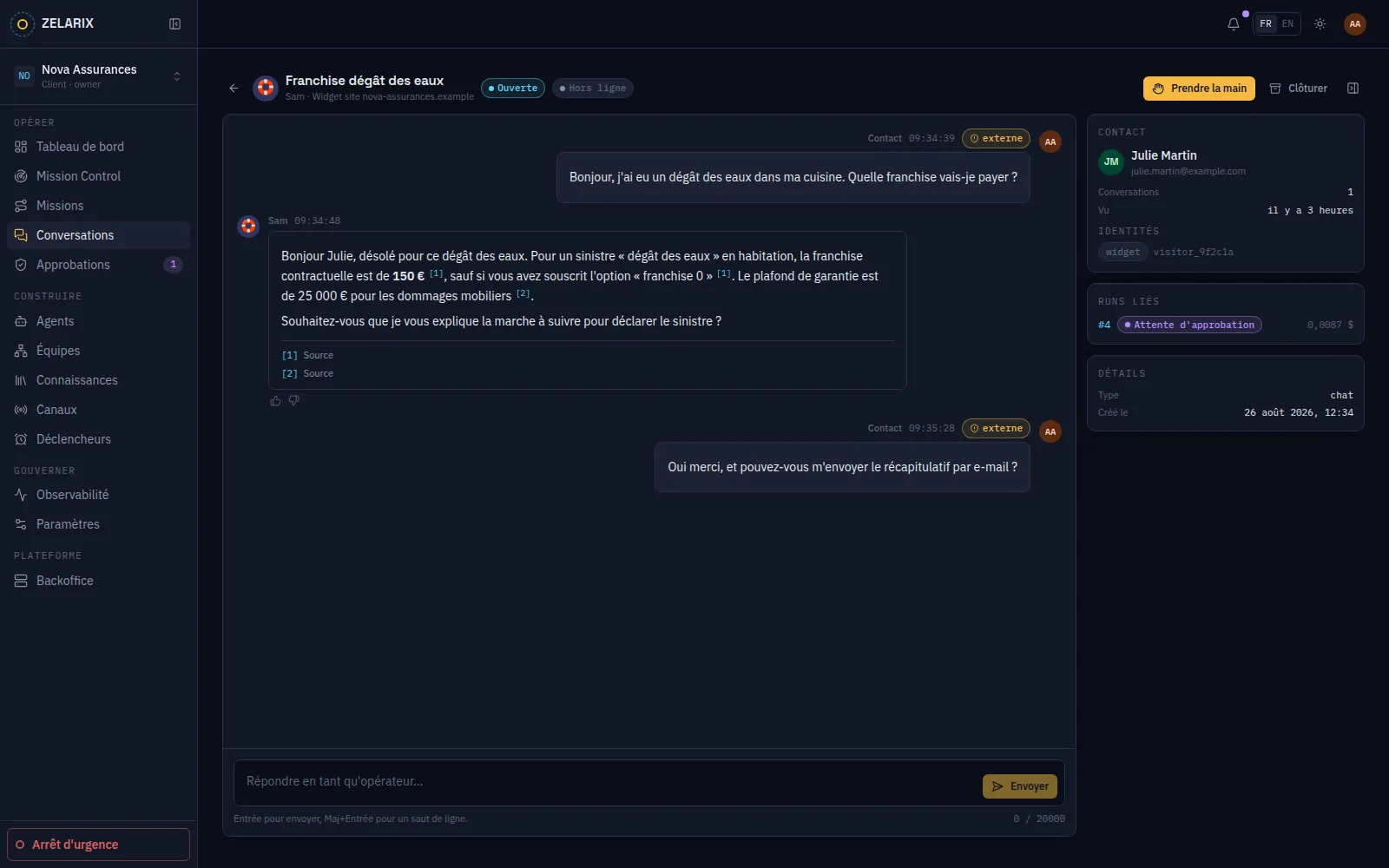Open the Équipes page
Screen dimensions: 1389x868
(99, 351)
